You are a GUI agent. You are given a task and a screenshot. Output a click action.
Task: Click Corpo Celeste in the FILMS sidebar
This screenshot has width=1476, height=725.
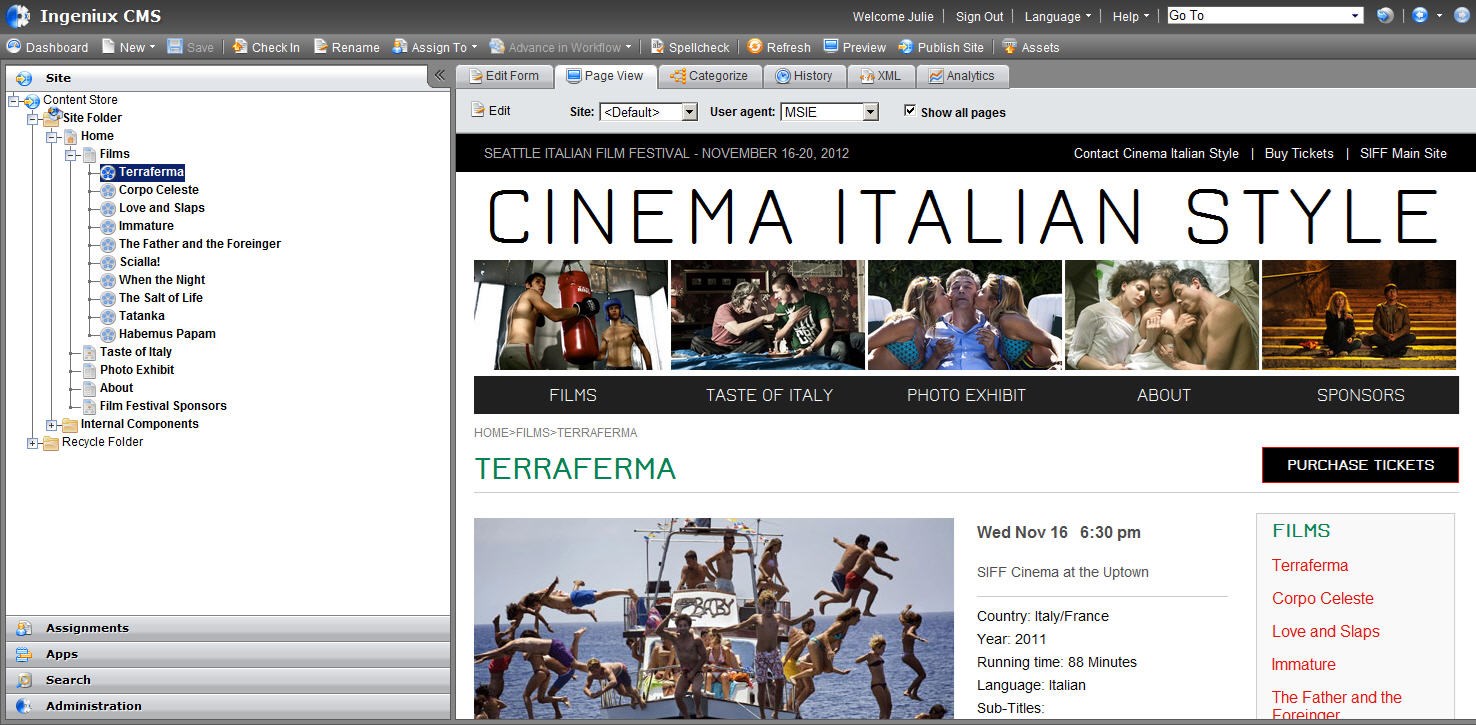coord(1322,598)
